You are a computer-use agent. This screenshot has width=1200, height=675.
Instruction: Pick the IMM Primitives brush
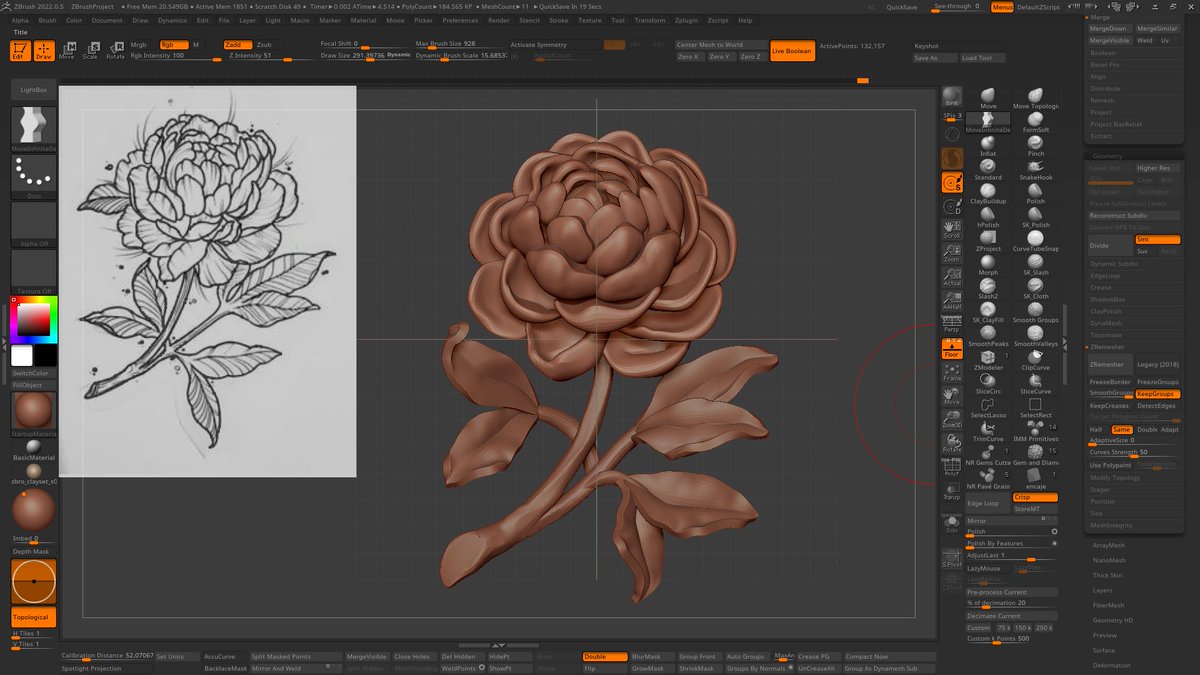pos(1035,430)
